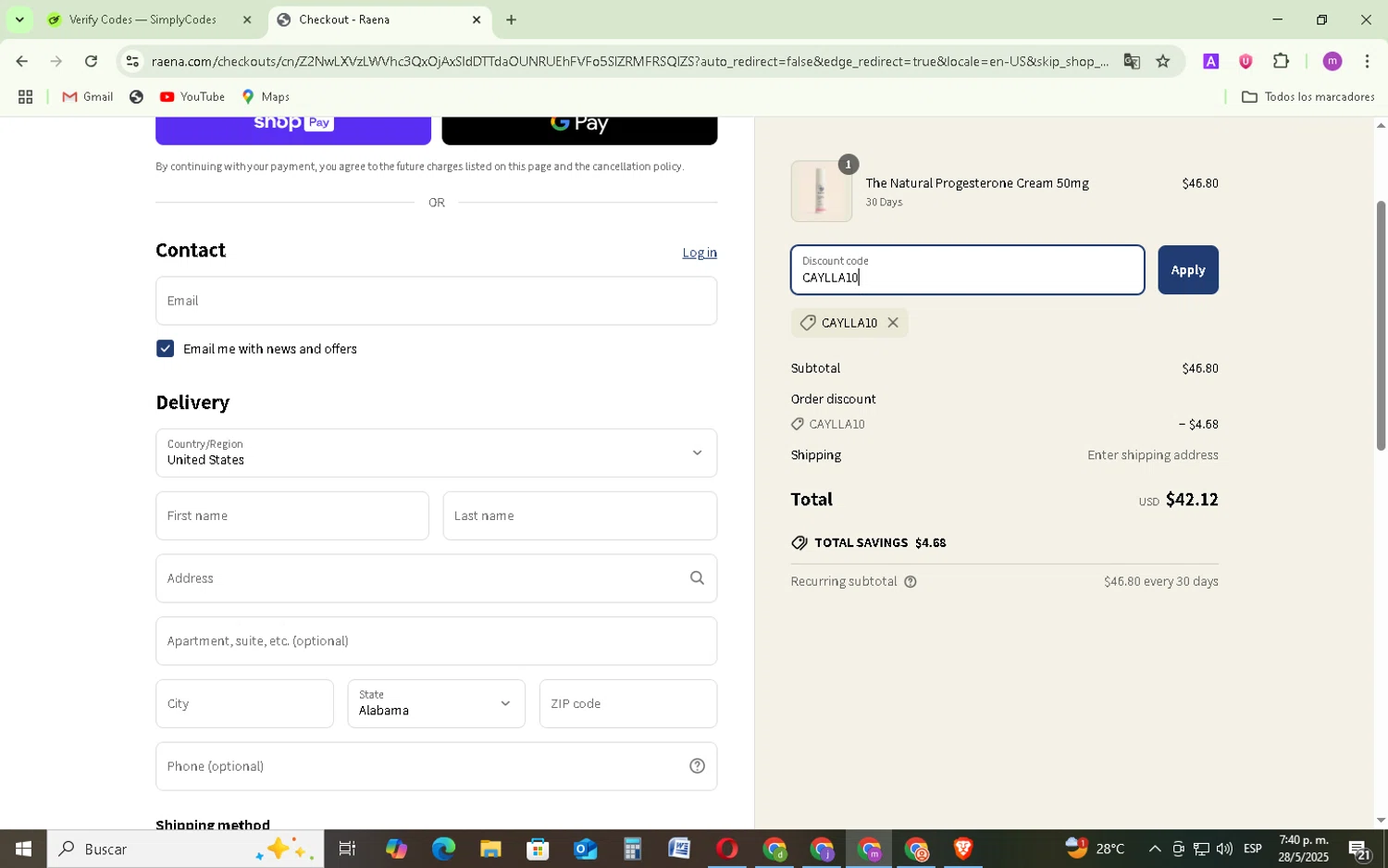1388x868 pixels.
Task: Open the Chrome three-dot menu
Action: point(1367,61)
